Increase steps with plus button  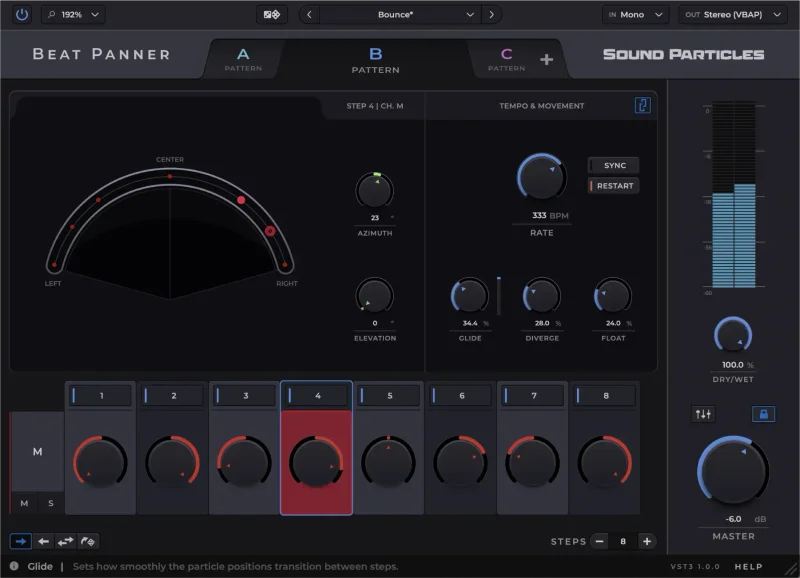click(647, 541)
